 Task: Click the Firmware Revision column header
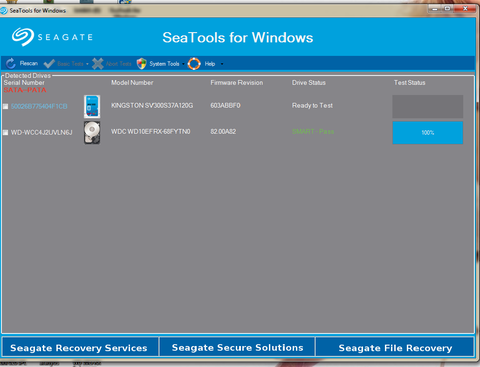pos(237,82)
